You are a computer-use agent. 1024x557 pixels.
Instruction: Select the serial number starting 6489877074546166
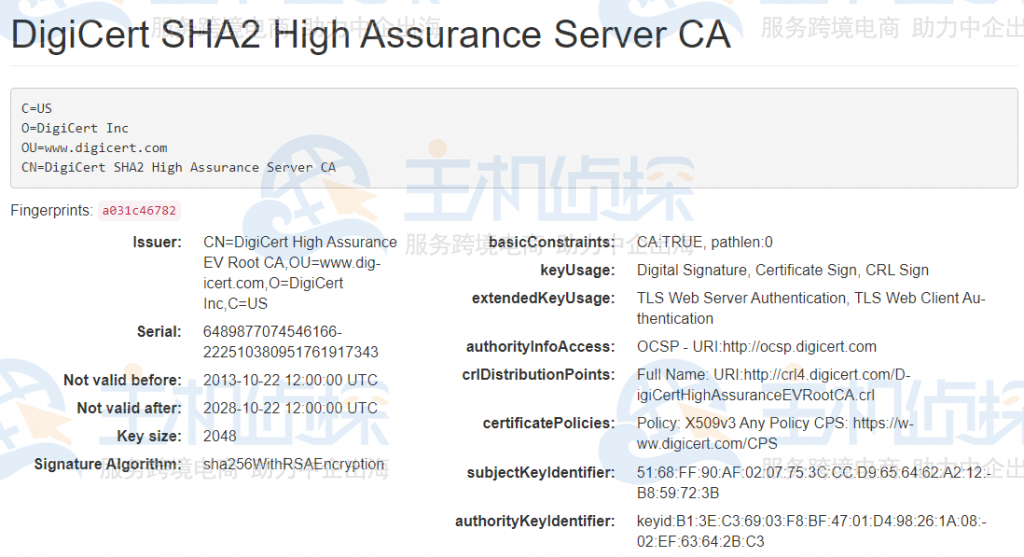[291, 342]
